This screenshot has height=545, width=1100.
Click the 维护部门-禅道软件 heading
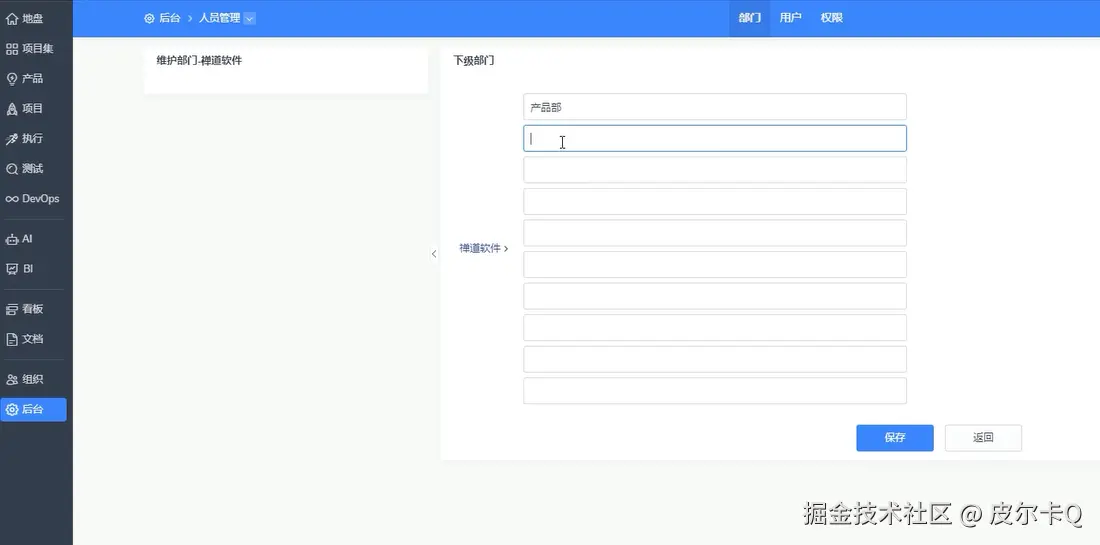pos(199,61)
